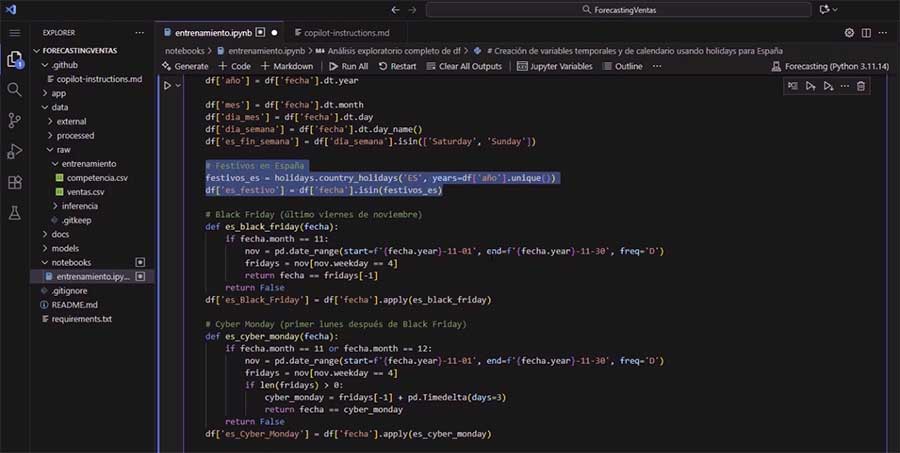Switch to entrenamiento.ipynb tab

213,33
